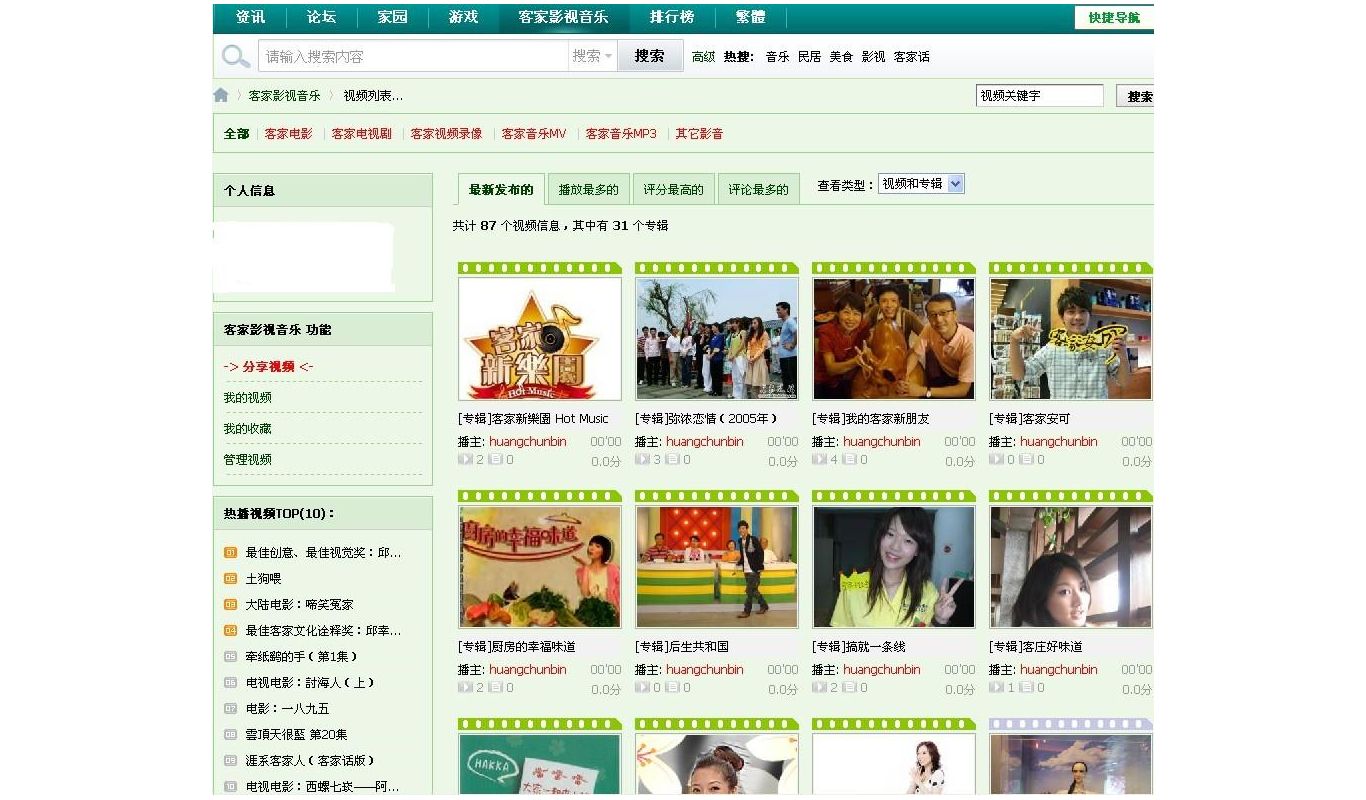Open the 搜索 scope dropdown in search bar
The image size is (1366, 800).
coord(592,56)
